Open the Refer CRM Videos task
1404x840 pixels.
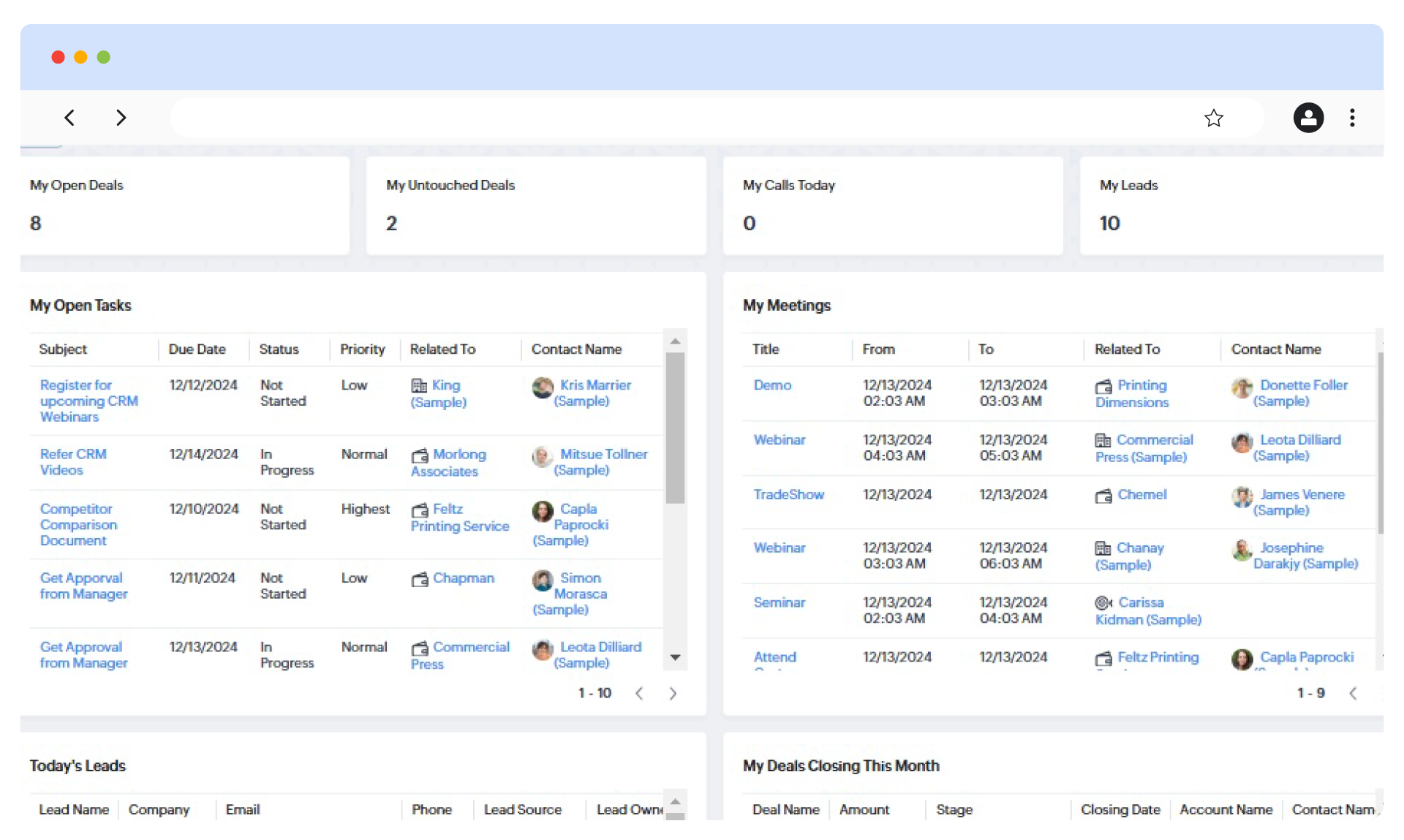(x=72, y=461)
